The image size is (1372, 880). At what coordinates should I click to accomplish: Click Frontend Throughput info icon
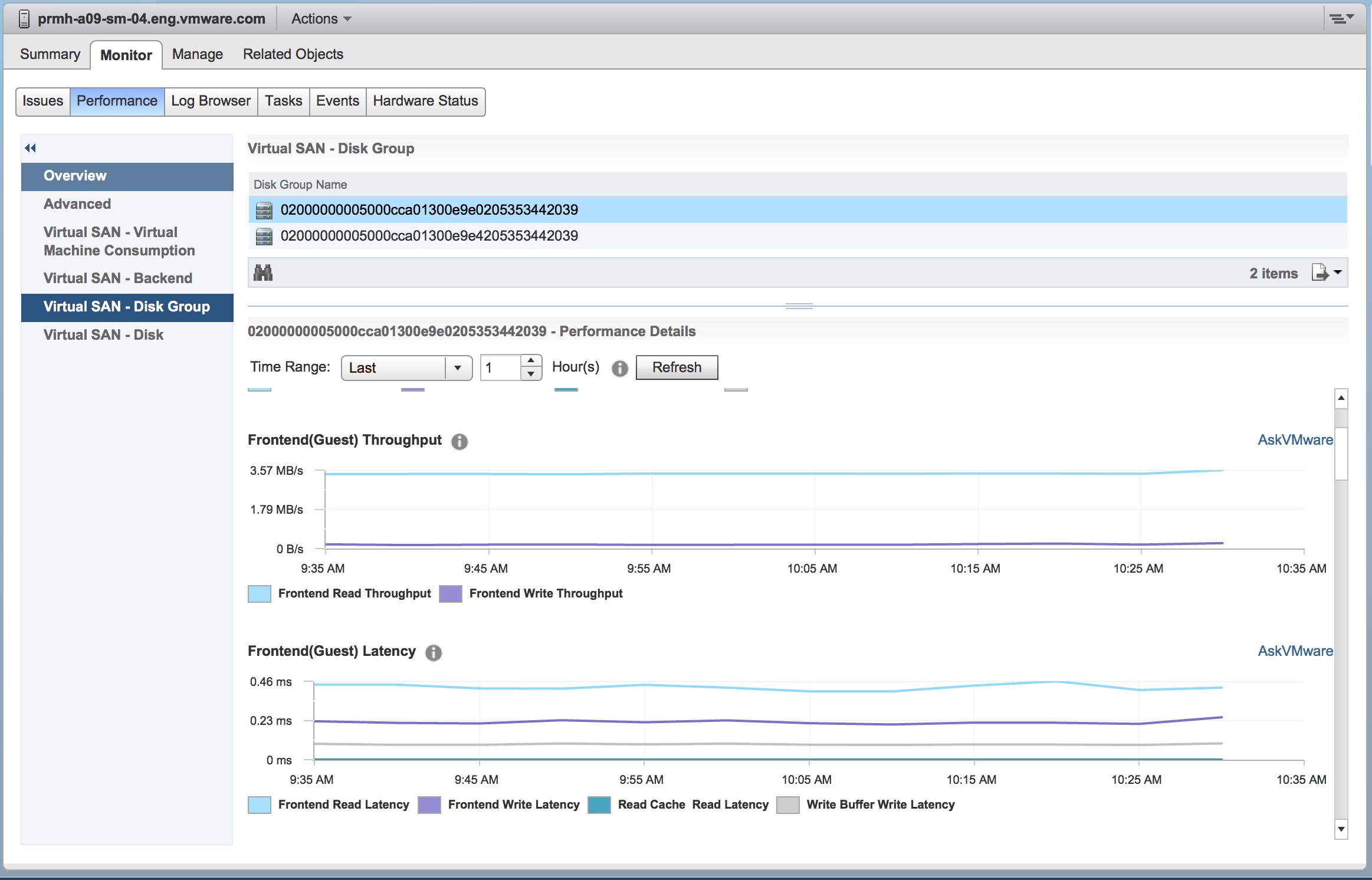pos(459,441)
